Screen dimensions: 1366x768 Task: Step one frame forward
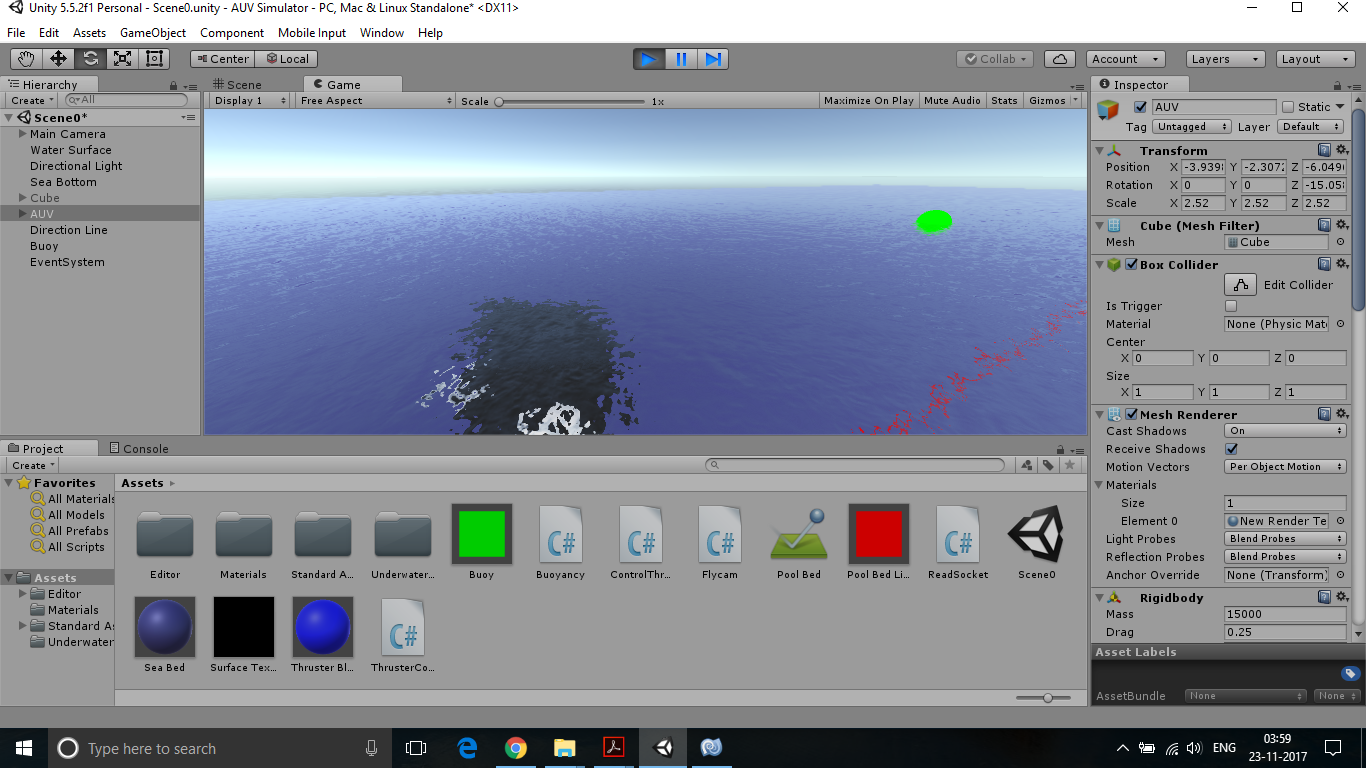pos(713,59)
